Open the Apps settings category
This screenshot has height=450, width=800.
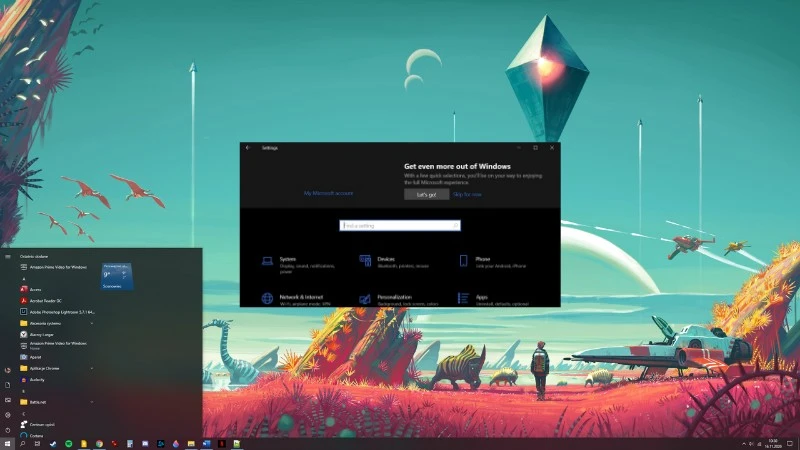(x=493, y=299)
